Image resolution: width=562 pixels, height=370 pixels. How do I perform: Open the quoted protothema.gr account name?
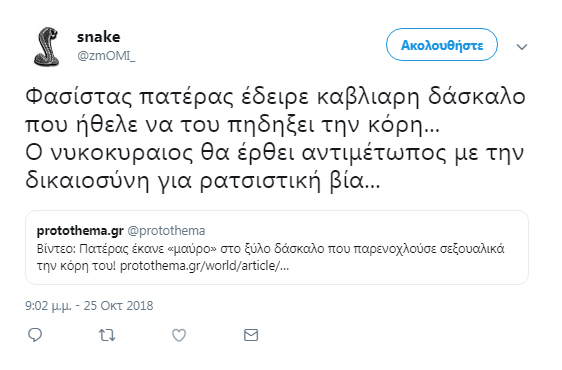click(x=80, y=231)
